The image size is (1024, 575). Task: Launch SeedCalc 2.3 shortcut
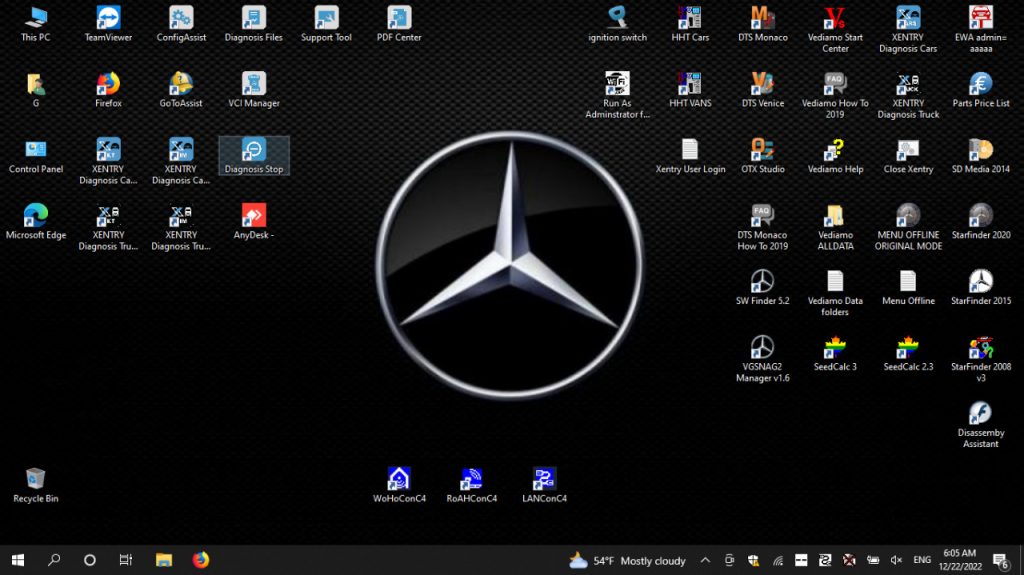coord(908,353)
